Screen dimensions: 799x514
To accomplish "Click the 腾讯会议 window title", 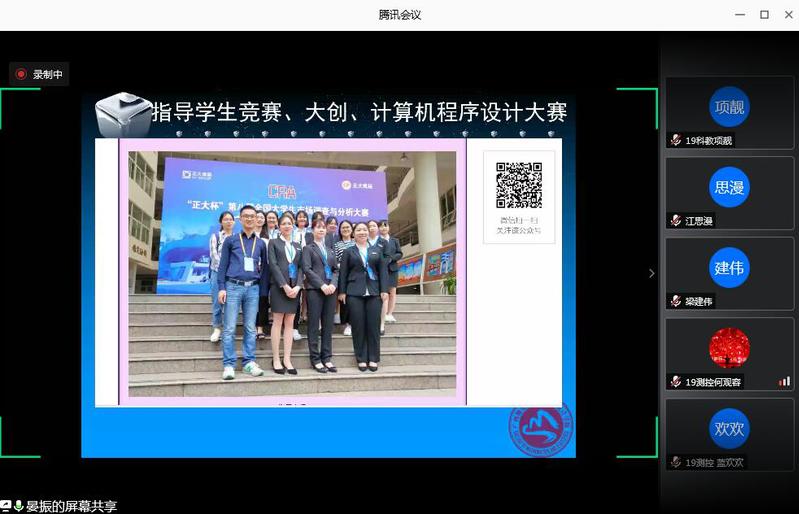I will coord(399,14).
